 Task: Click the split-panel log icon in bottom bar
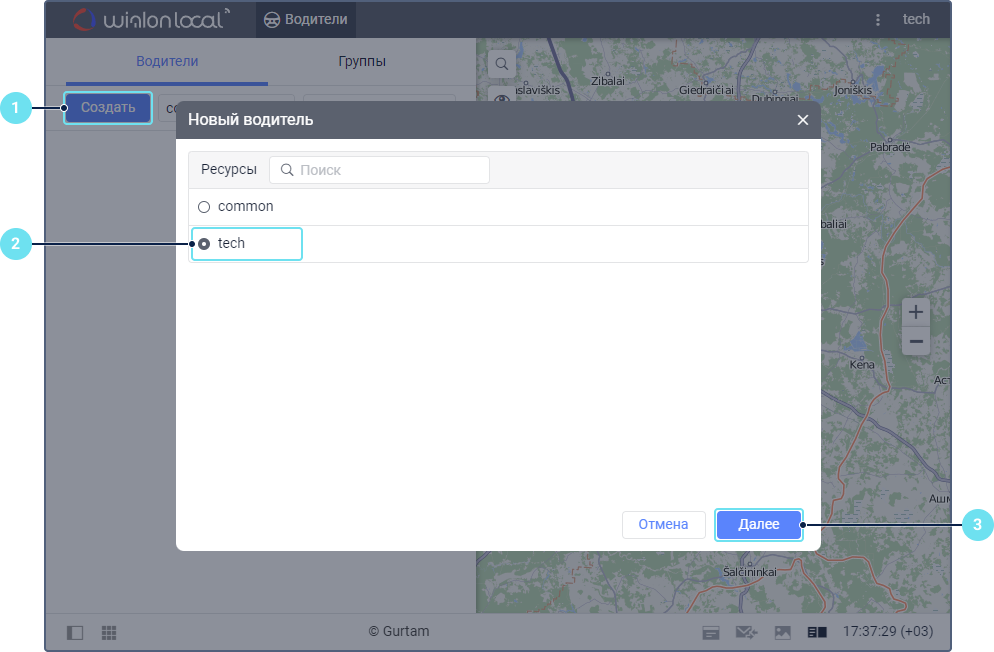(817, 632)
